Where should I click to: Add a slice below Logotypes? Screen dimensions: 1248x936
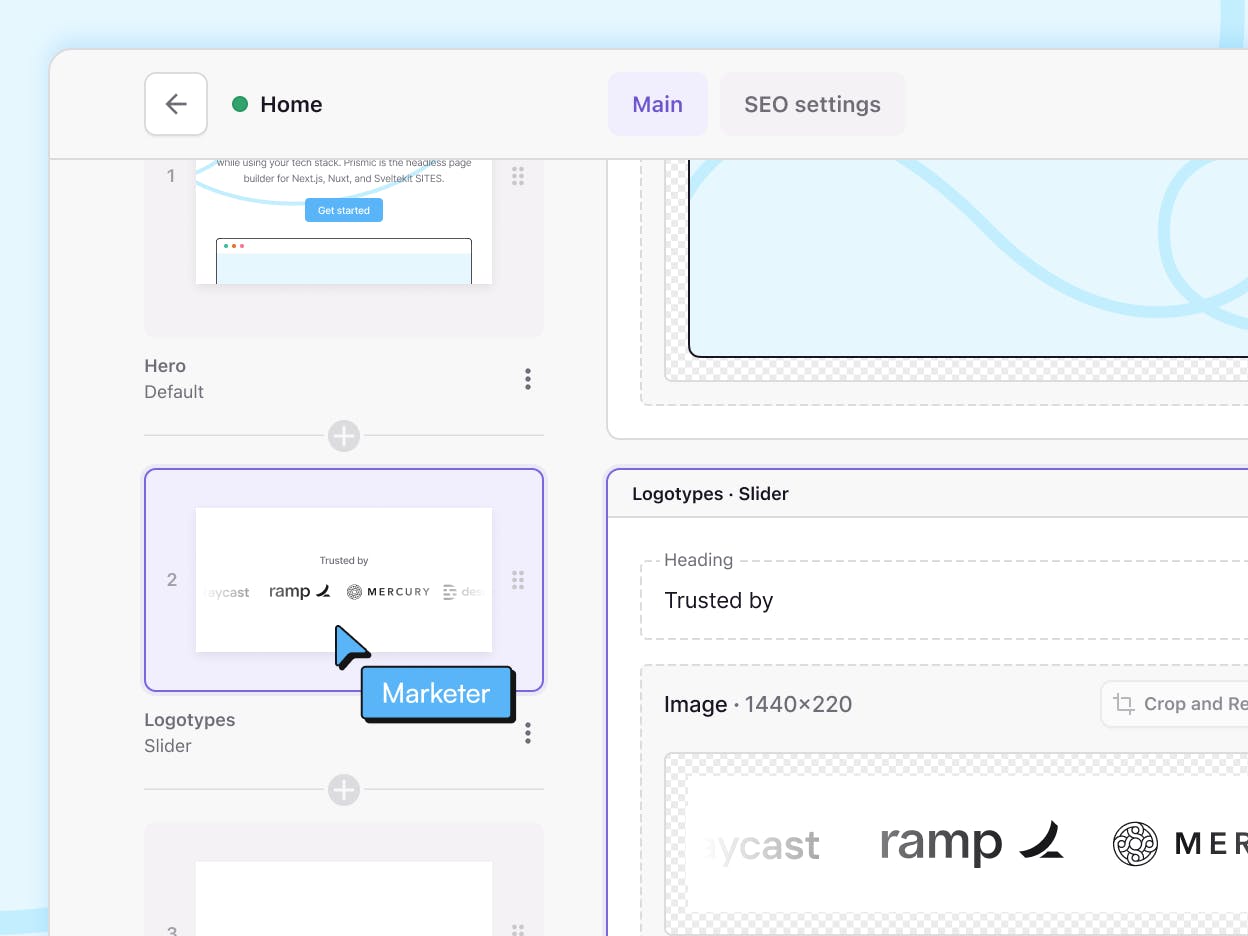[x=344, y=790]
